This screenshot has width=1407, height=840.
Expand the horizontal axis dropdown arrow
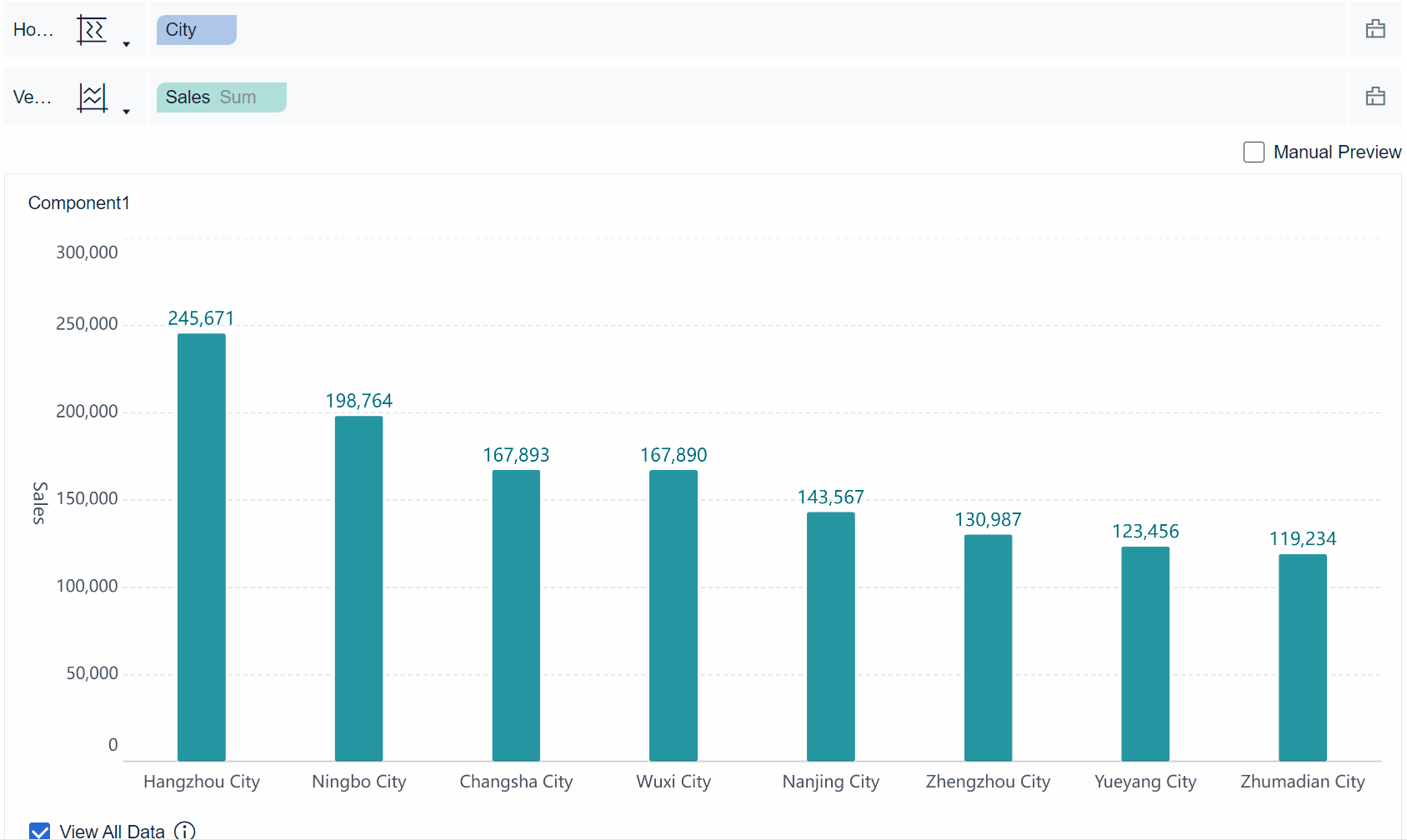(127, 44)
